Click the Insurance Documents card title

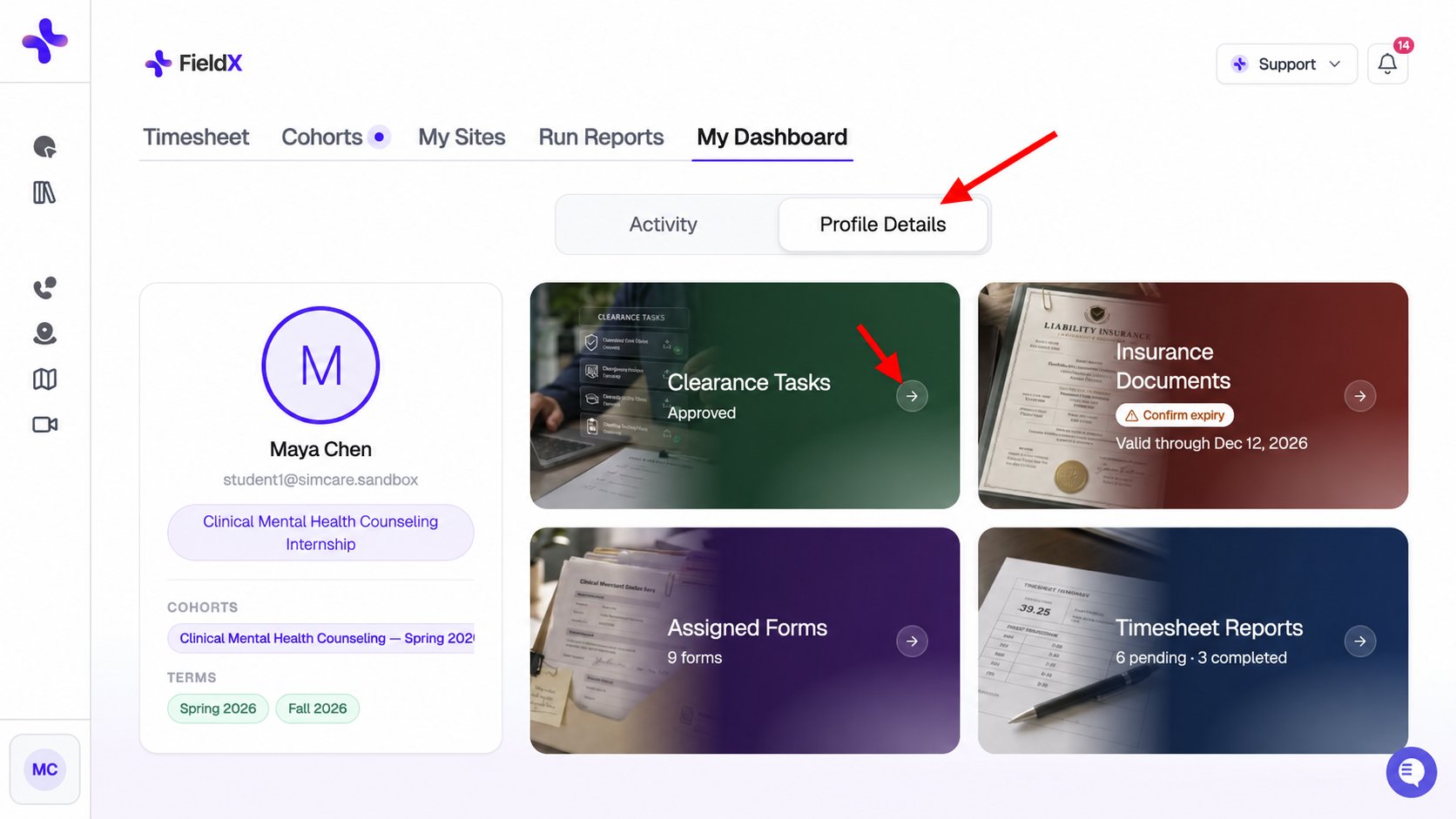(x=1173, y=366)
